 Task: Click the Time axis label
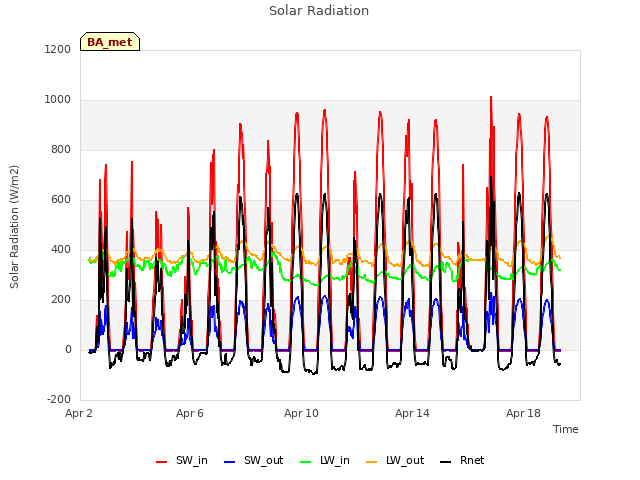565,429
